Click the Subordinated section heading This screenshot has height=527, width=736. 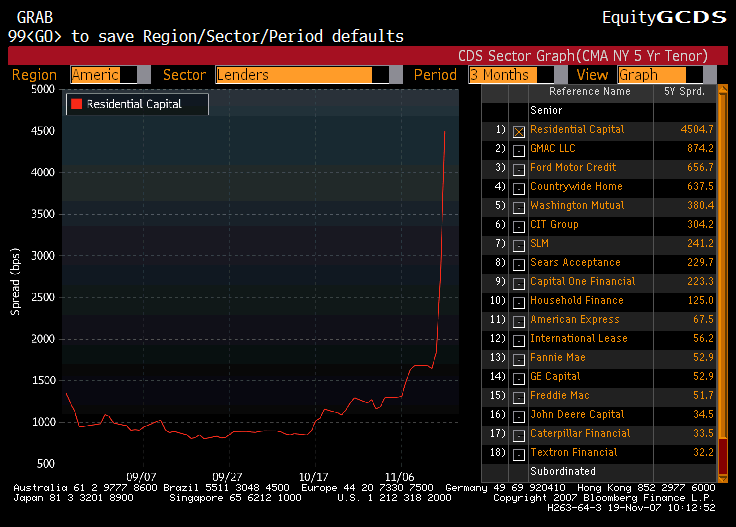pyautogui.click(x=563, y=471)
